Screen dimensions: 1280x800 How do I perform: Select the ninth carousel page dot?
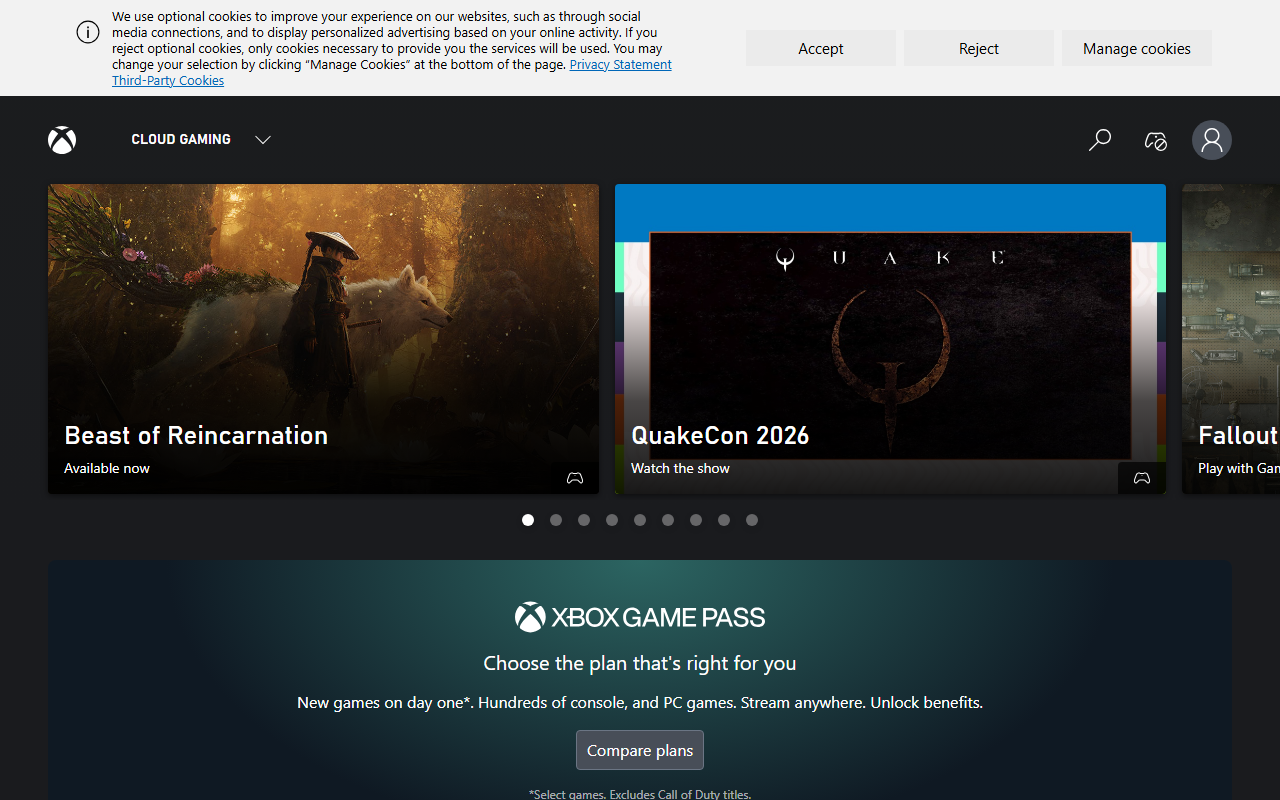(752, 520)
